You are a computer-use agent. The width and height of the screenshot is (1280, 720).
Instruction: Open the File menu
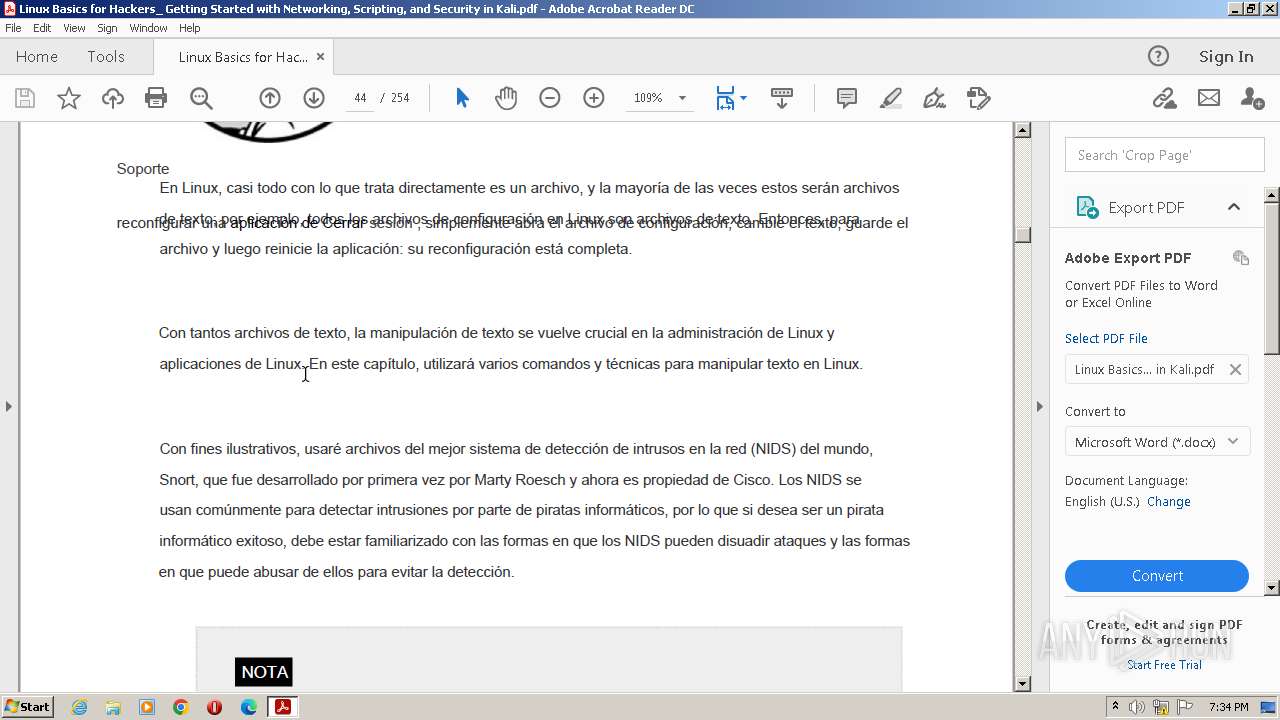(x=13, y=28)
